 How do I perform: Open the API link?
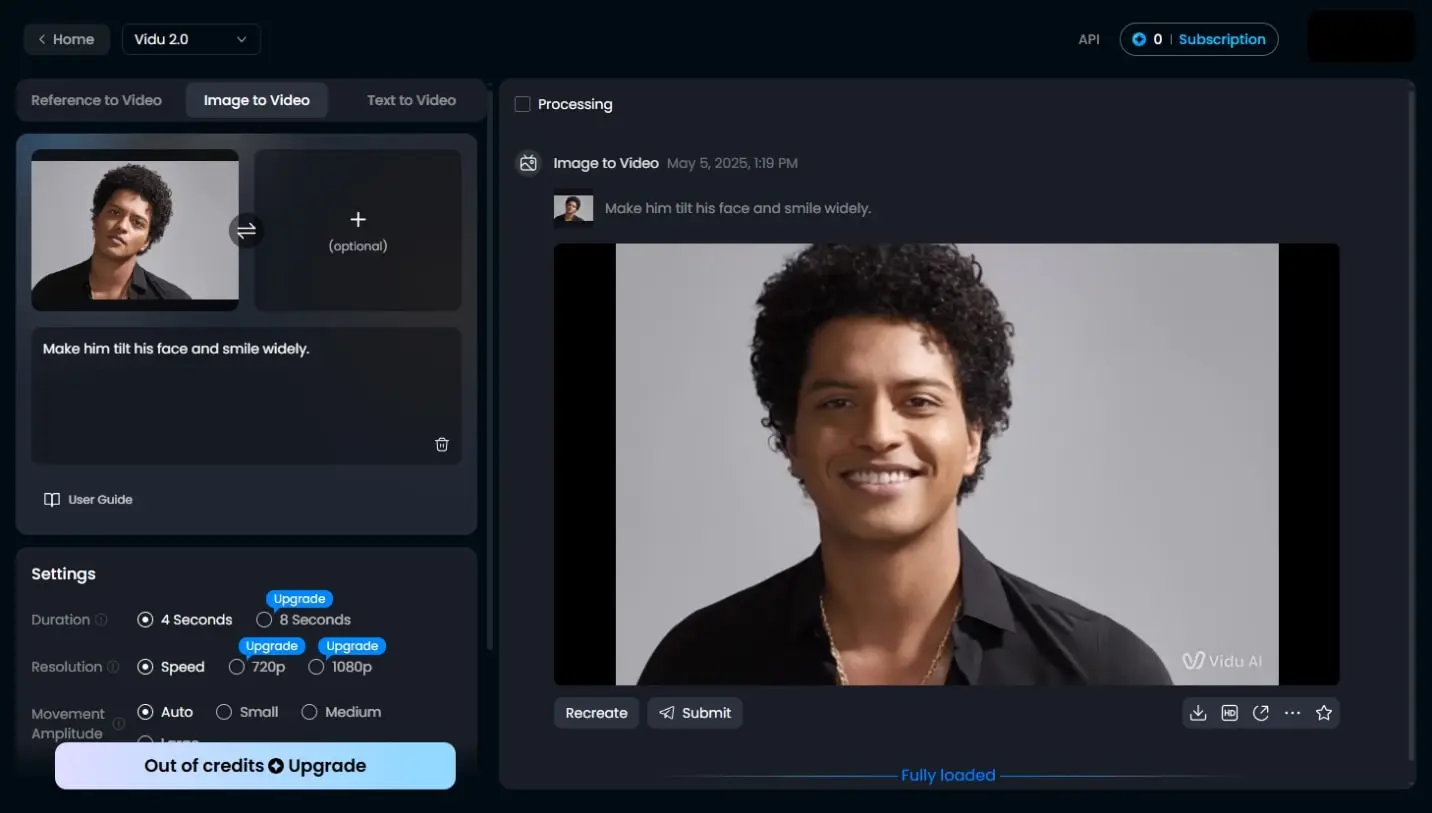click(x=1089, y=40)
